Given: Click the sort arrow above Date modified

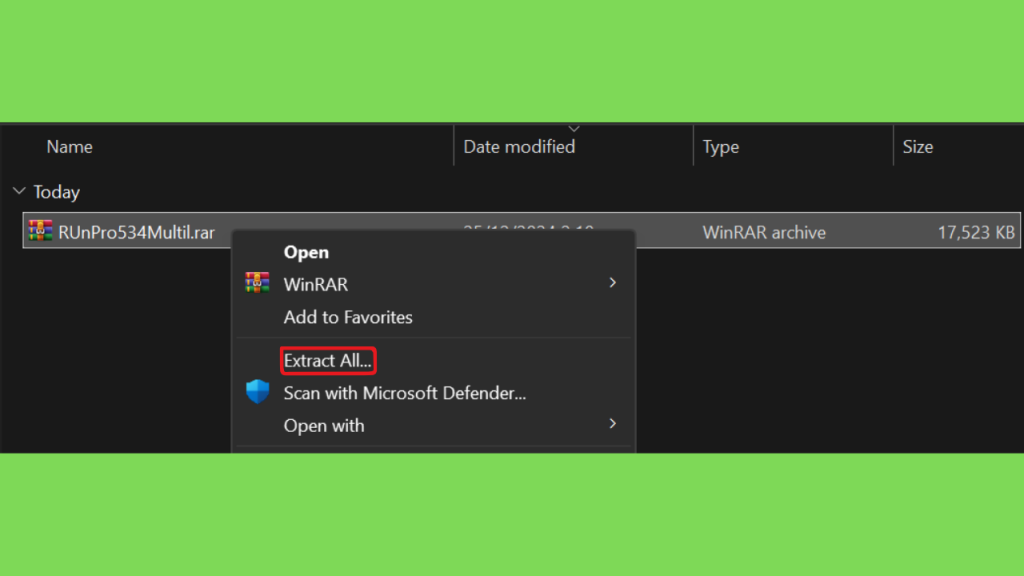Looking at the screenshot, I should 574,129.
